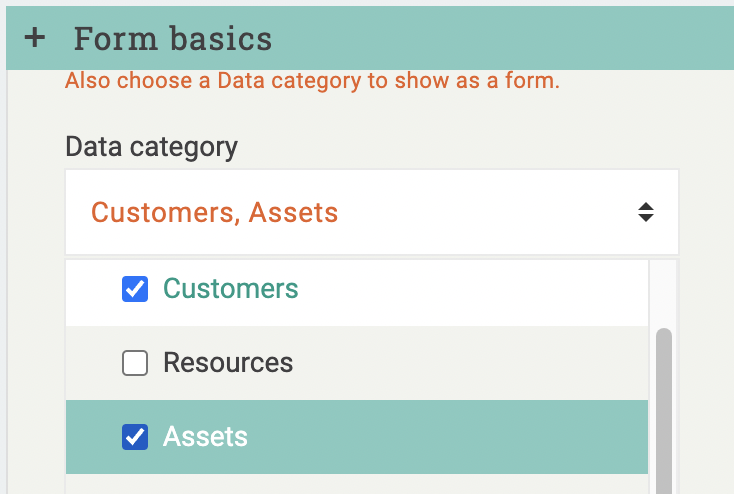This screenshot has height=494, width=734.
Task: Expand Form basics with the plus icon
Action: click(x=35, y=38)
